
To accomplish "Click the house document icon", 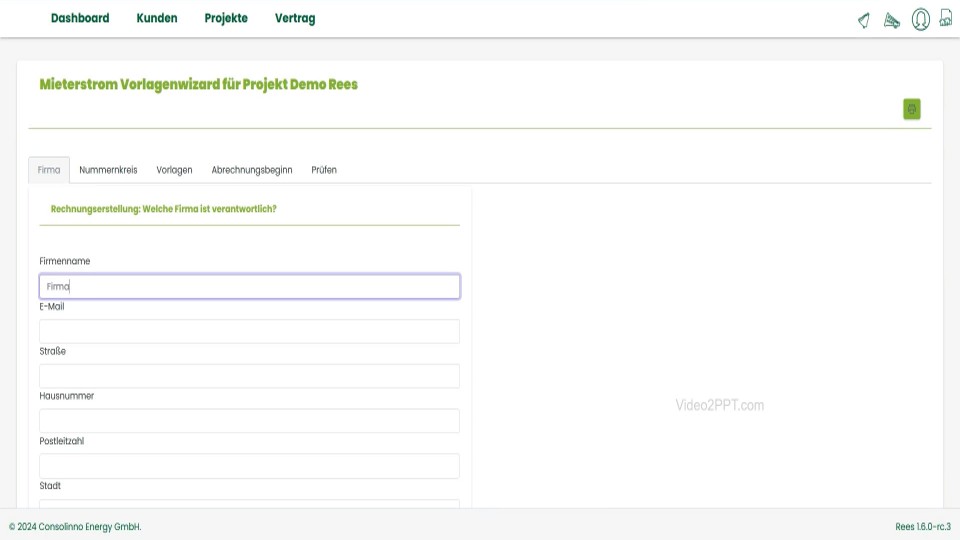I will (x=946, y=18).
